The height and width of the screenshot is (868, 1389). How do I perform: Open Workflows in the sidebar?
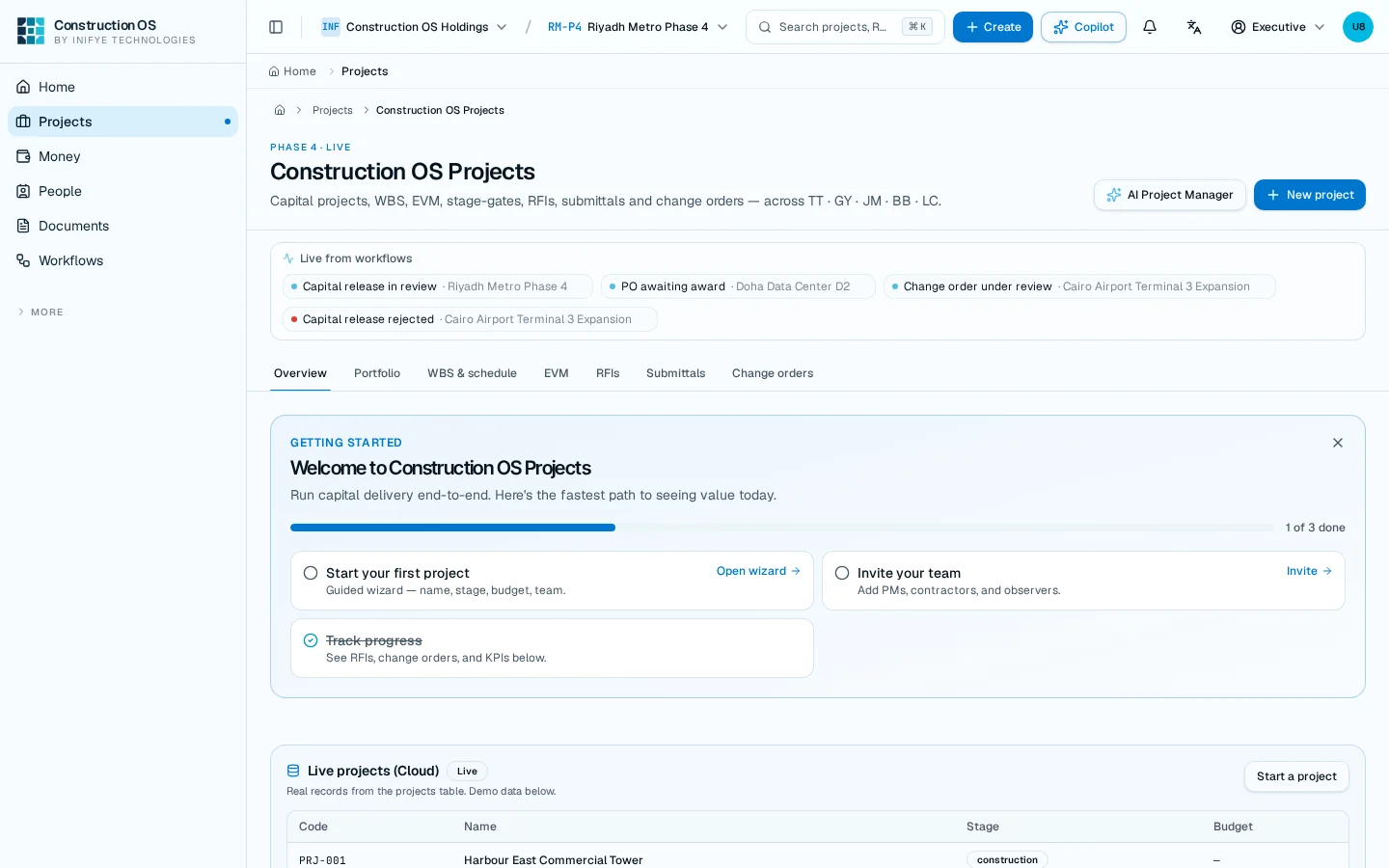[x=123, y=260]
